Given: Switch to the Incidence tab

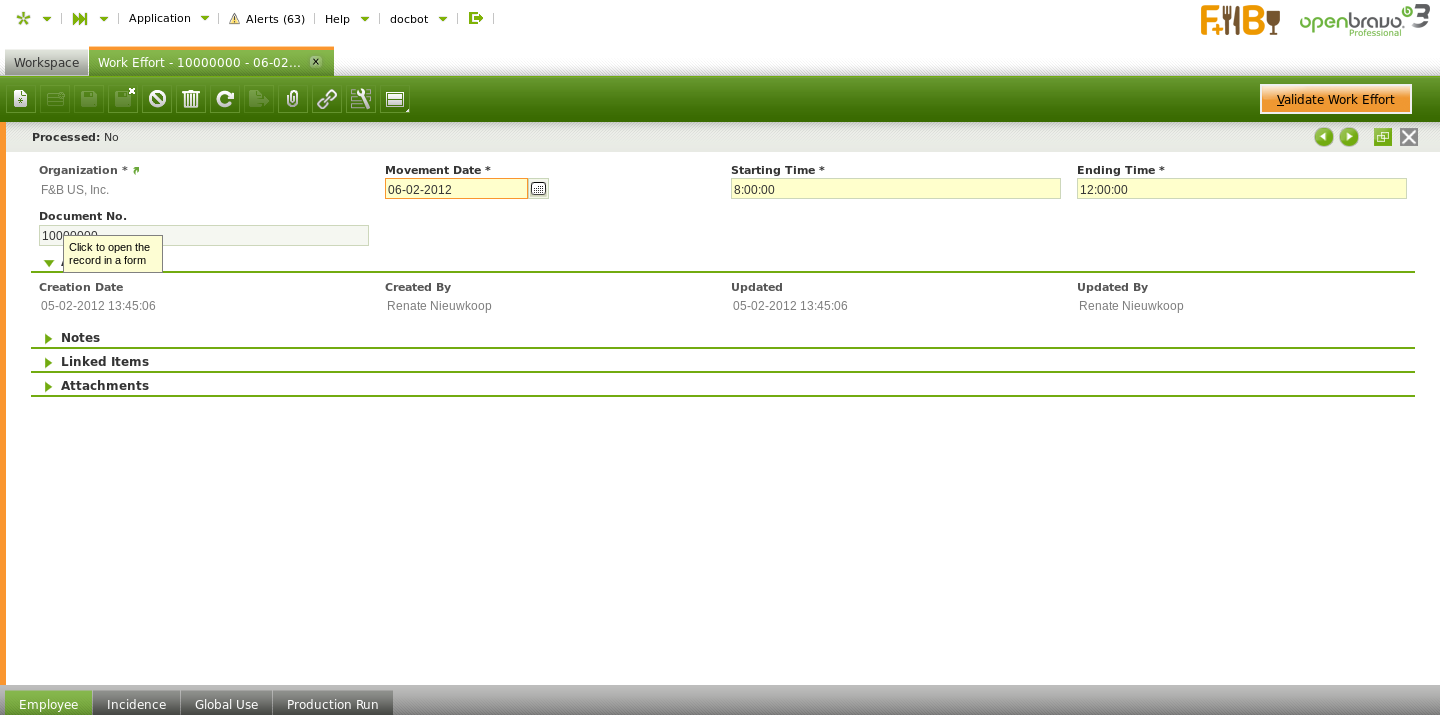Looking at the screenshot, I should tap(136, 704).
